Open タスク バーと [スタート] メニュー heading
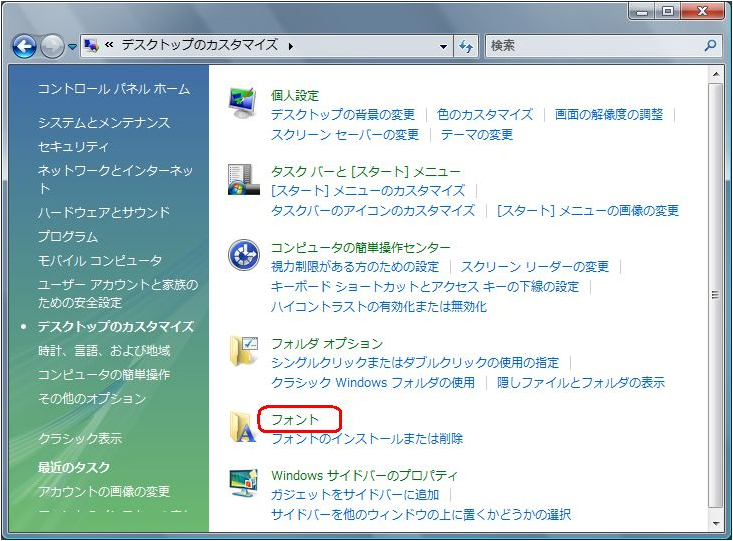Screen dimensions: 733x541 pyautogui.click(x=366, y=172)
